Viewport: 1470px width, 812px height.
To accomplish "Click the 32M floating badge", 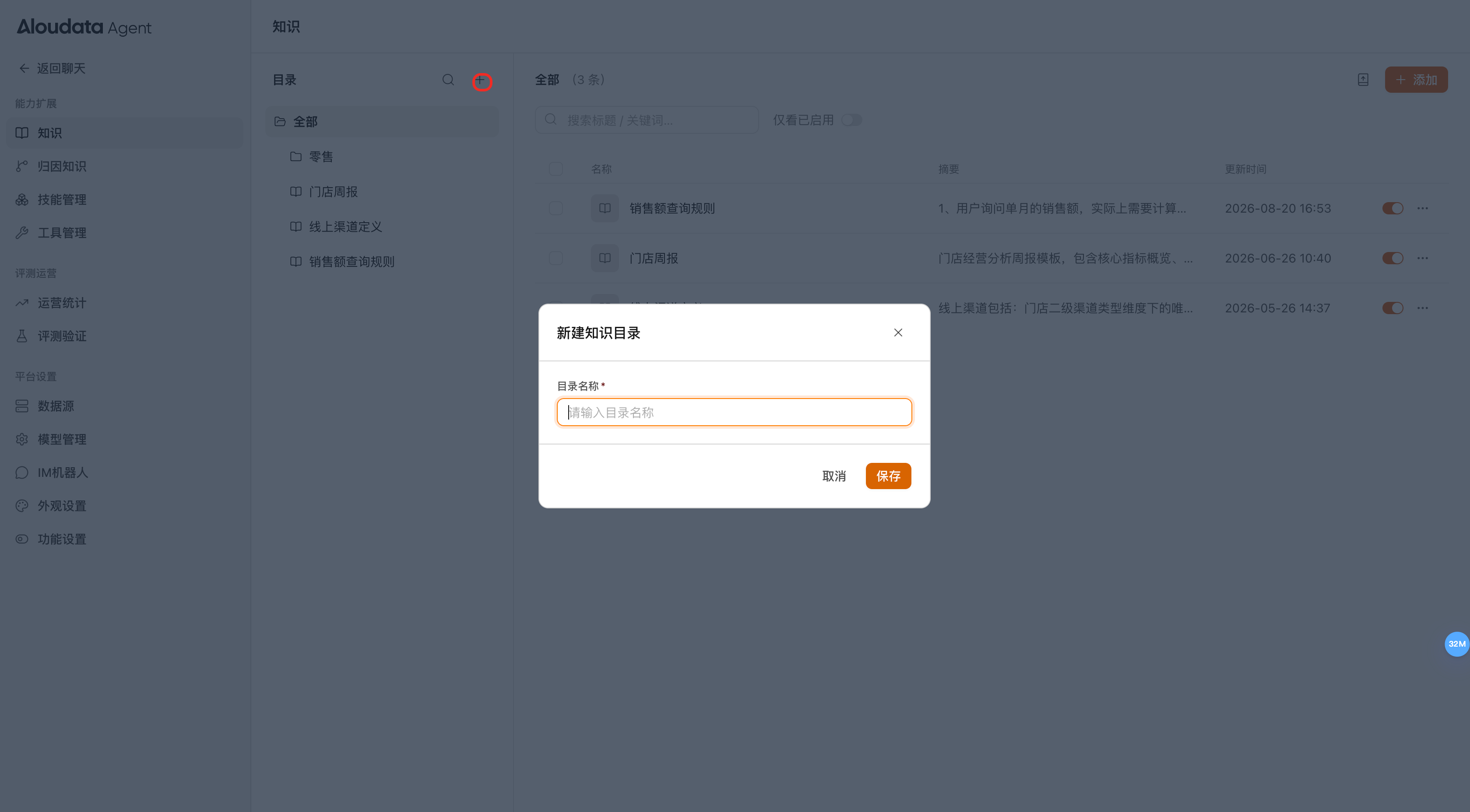I will pos(1456,644).
